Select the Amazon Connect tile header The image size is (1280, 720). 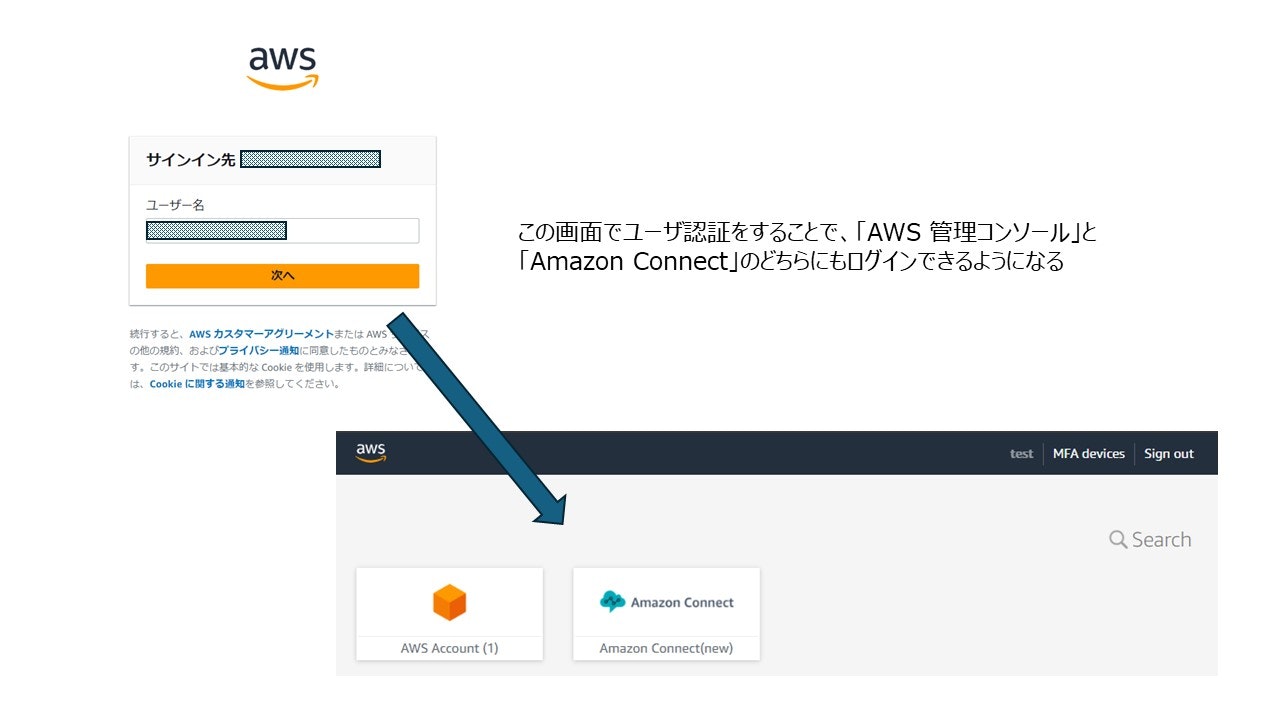click(x=666, y=601)
